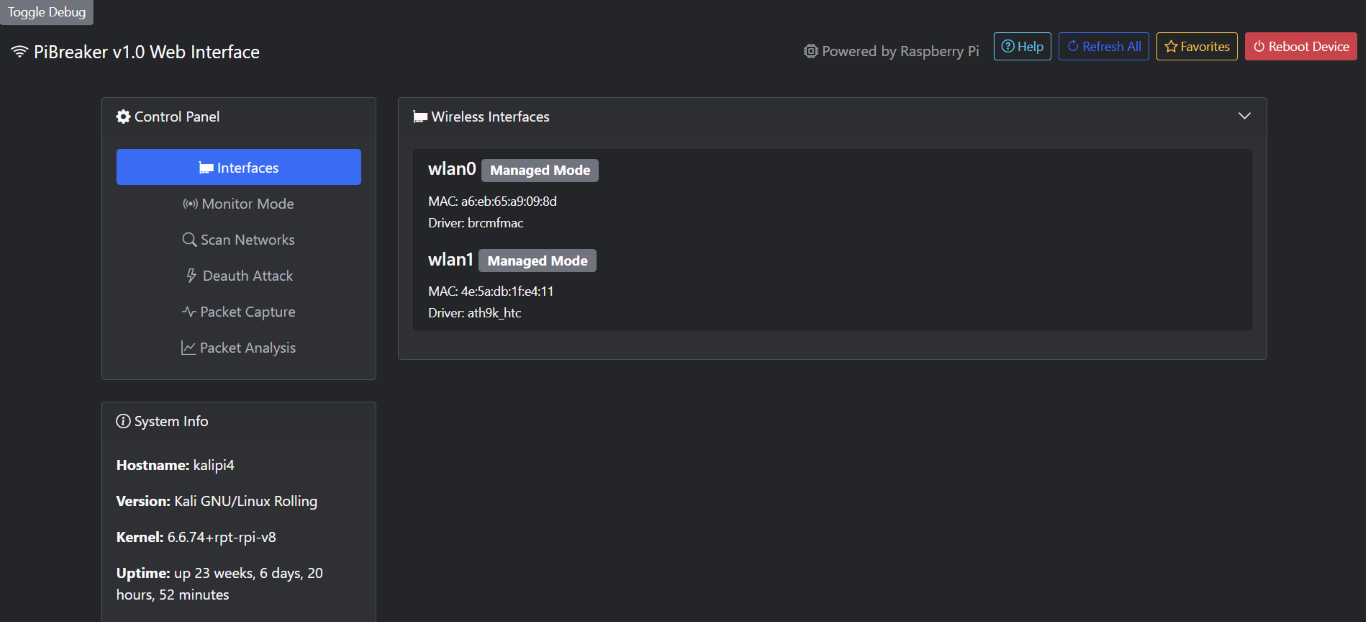Click the red Reboot Device button
This screenshot has height=622, width=1366.
point(1301,46)
